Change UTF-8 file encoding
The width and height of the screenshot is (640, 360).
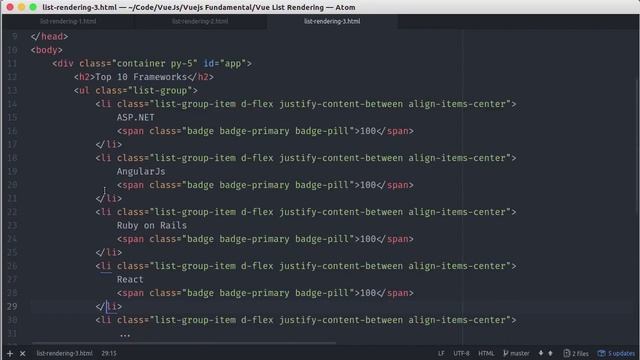click(x=461, y=353)
